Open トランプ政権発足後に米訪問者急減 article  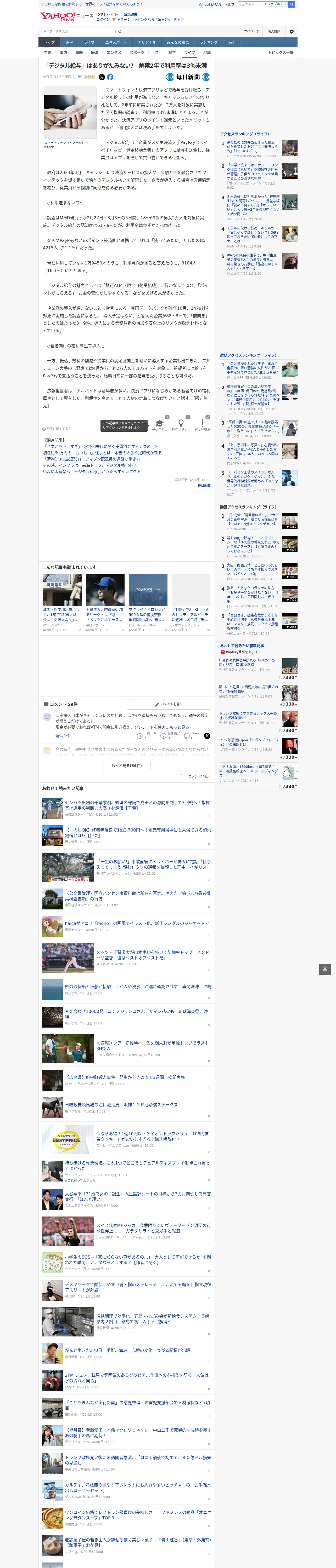click(138, 1460)
